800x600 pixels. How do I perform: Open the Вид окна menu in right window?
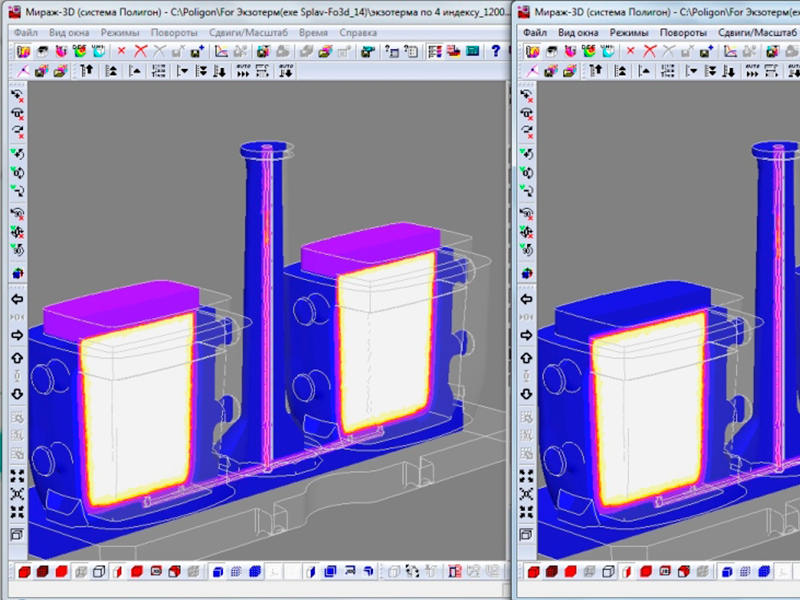pos(579,32)
